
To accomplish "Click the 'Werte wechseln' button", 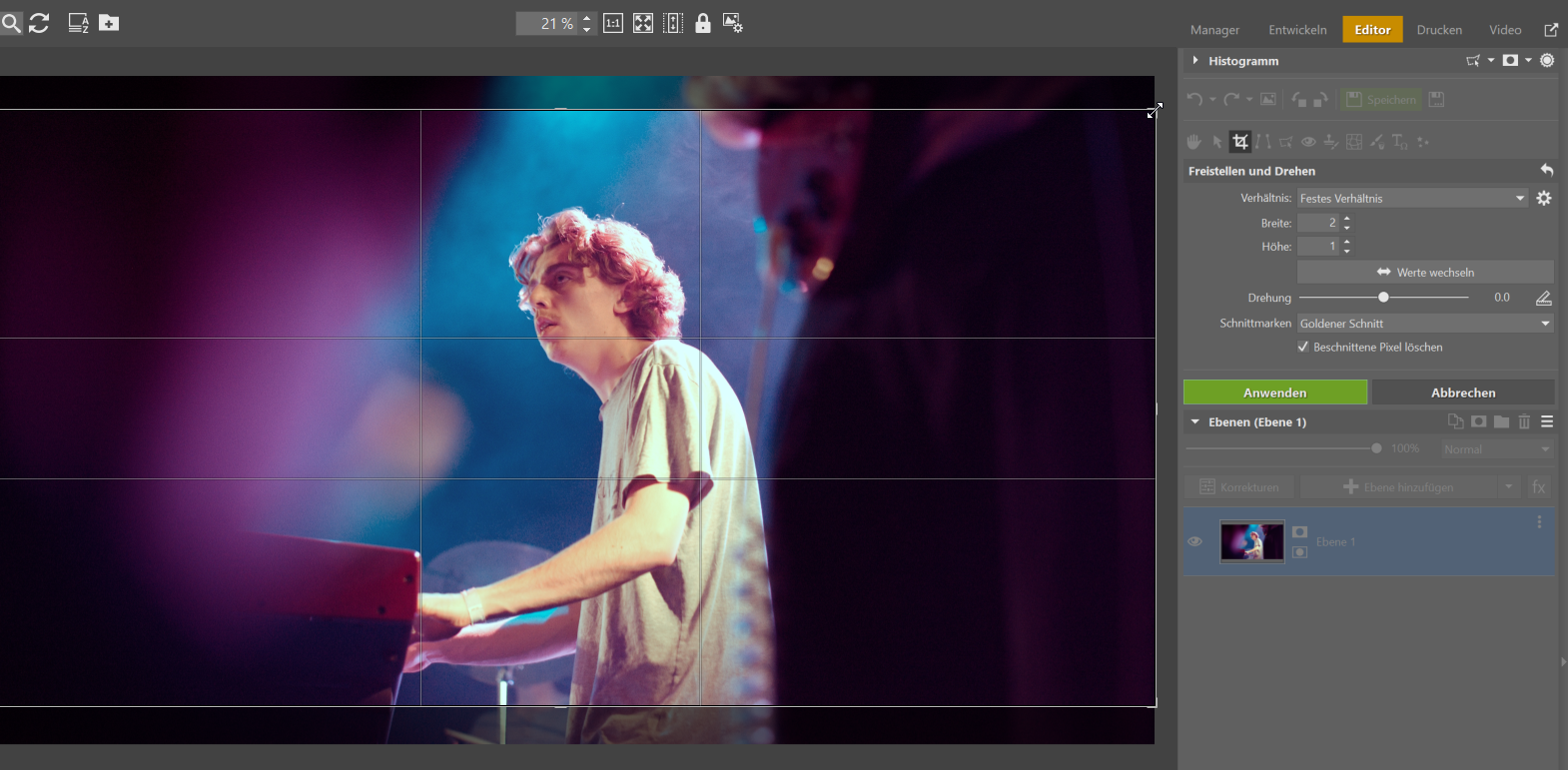I will (x=1425, y=272).
